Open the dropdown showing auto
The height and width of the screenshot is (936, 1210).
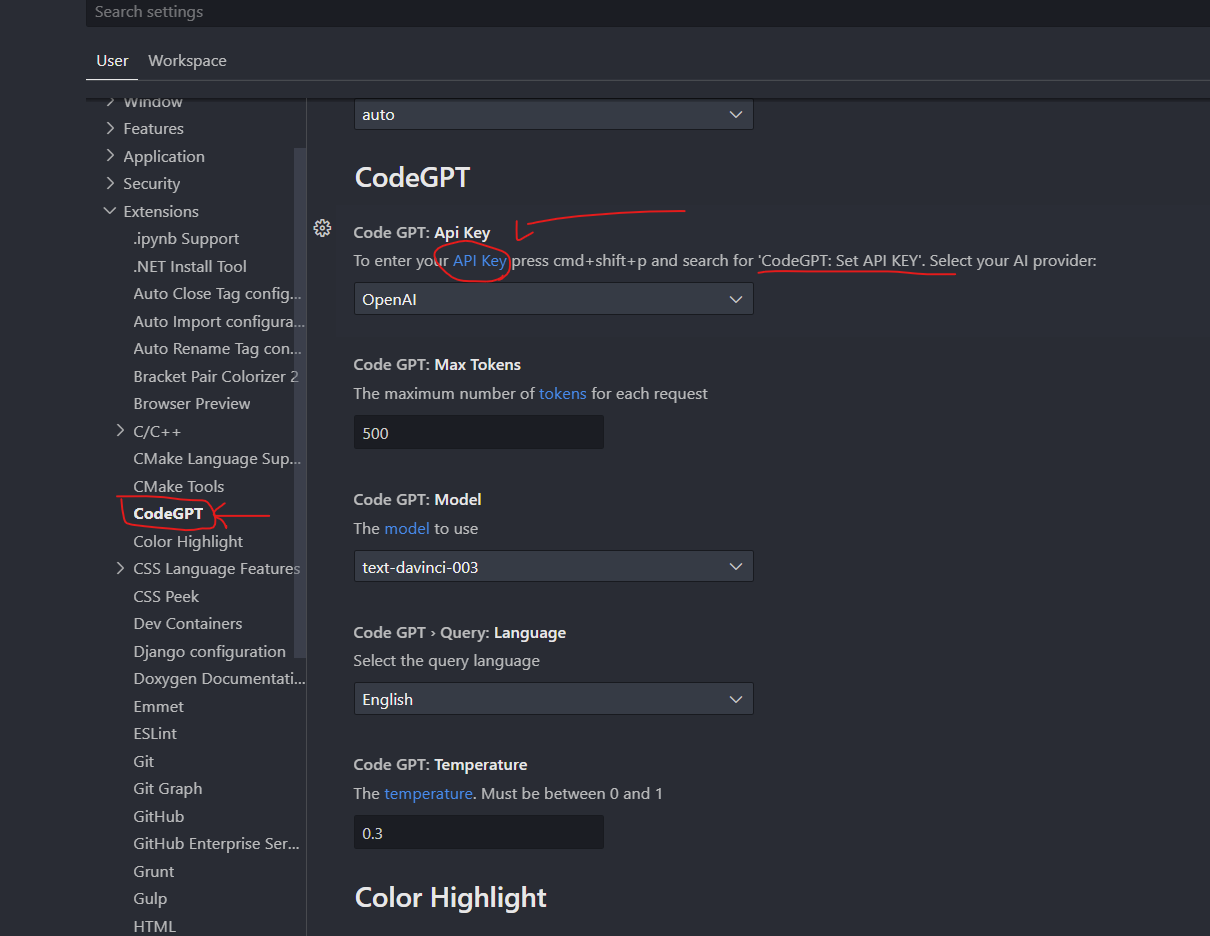coord(553,114)
